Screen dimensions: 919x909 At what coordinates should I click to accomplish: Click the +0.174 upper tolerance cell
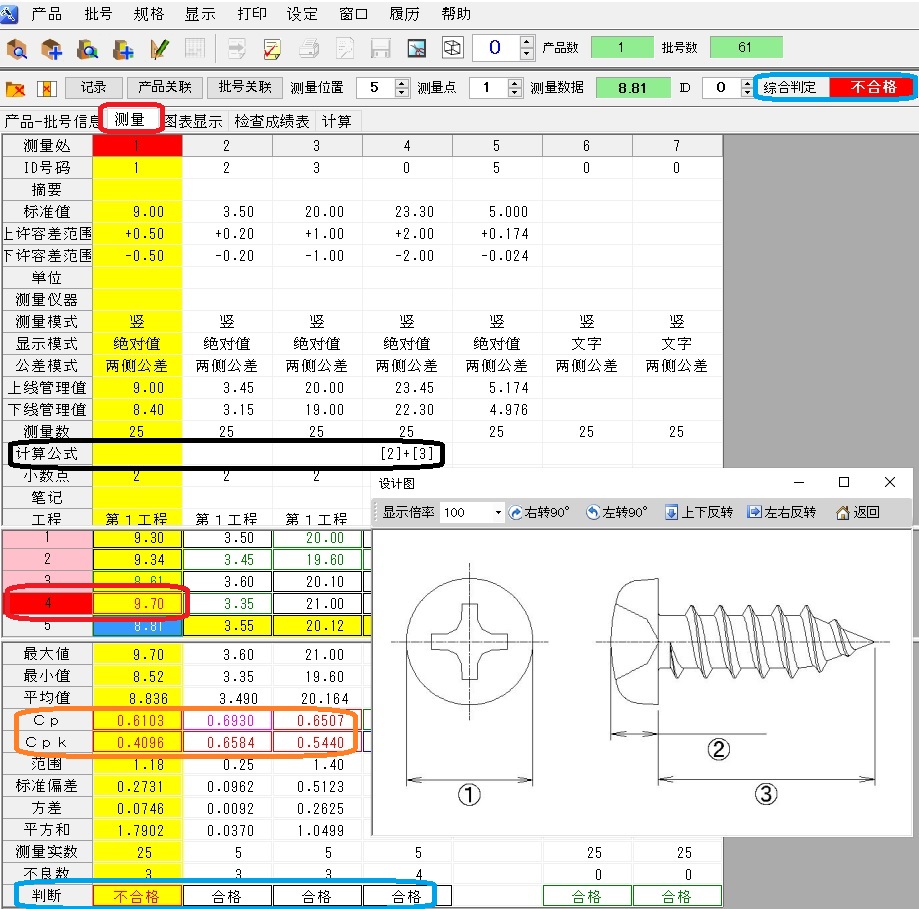click(497, 234)
